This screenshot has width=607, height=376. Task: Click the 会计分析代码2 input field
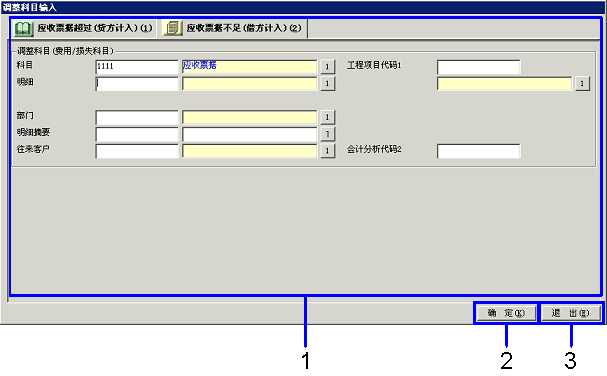click(478, 151)
